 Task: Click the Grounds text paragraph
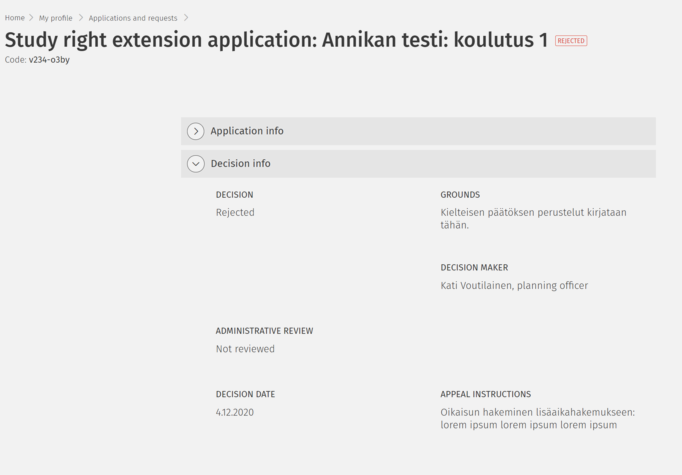tap(533, 218)
